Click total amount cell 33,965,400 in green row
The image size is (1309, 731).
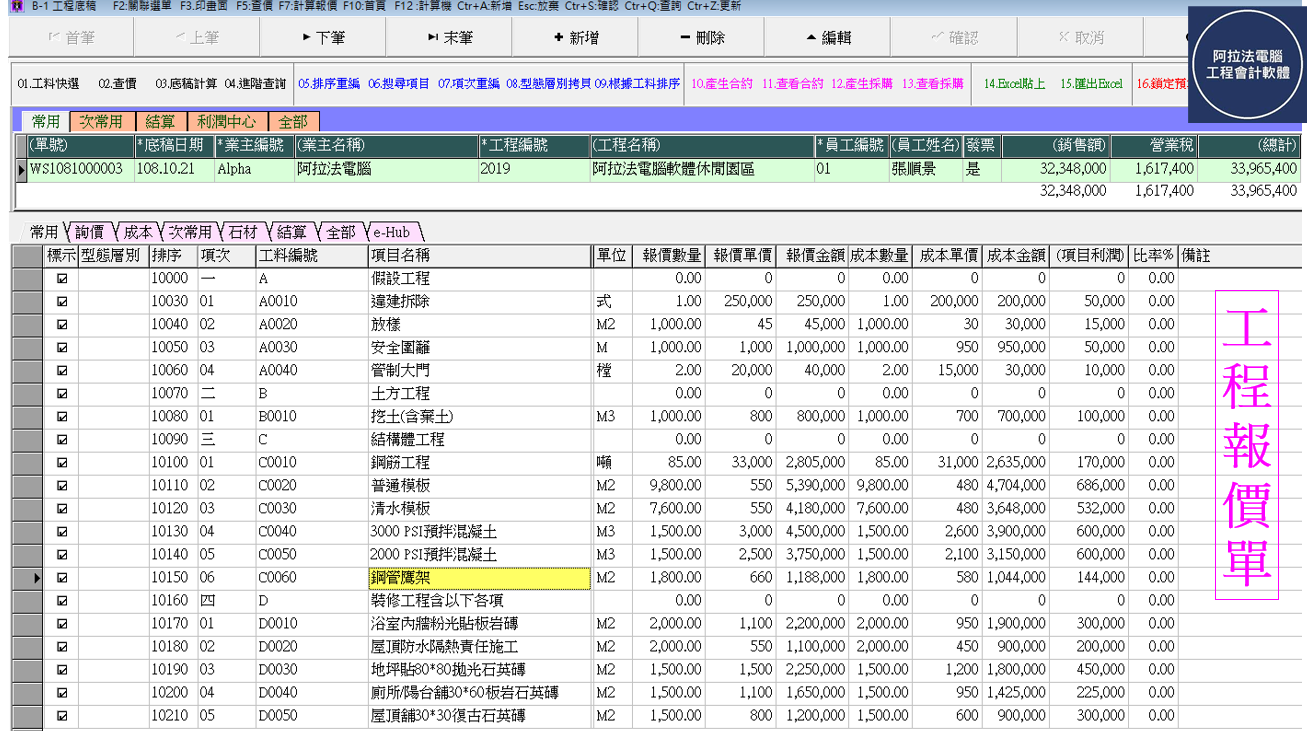tap(1251, 170)
